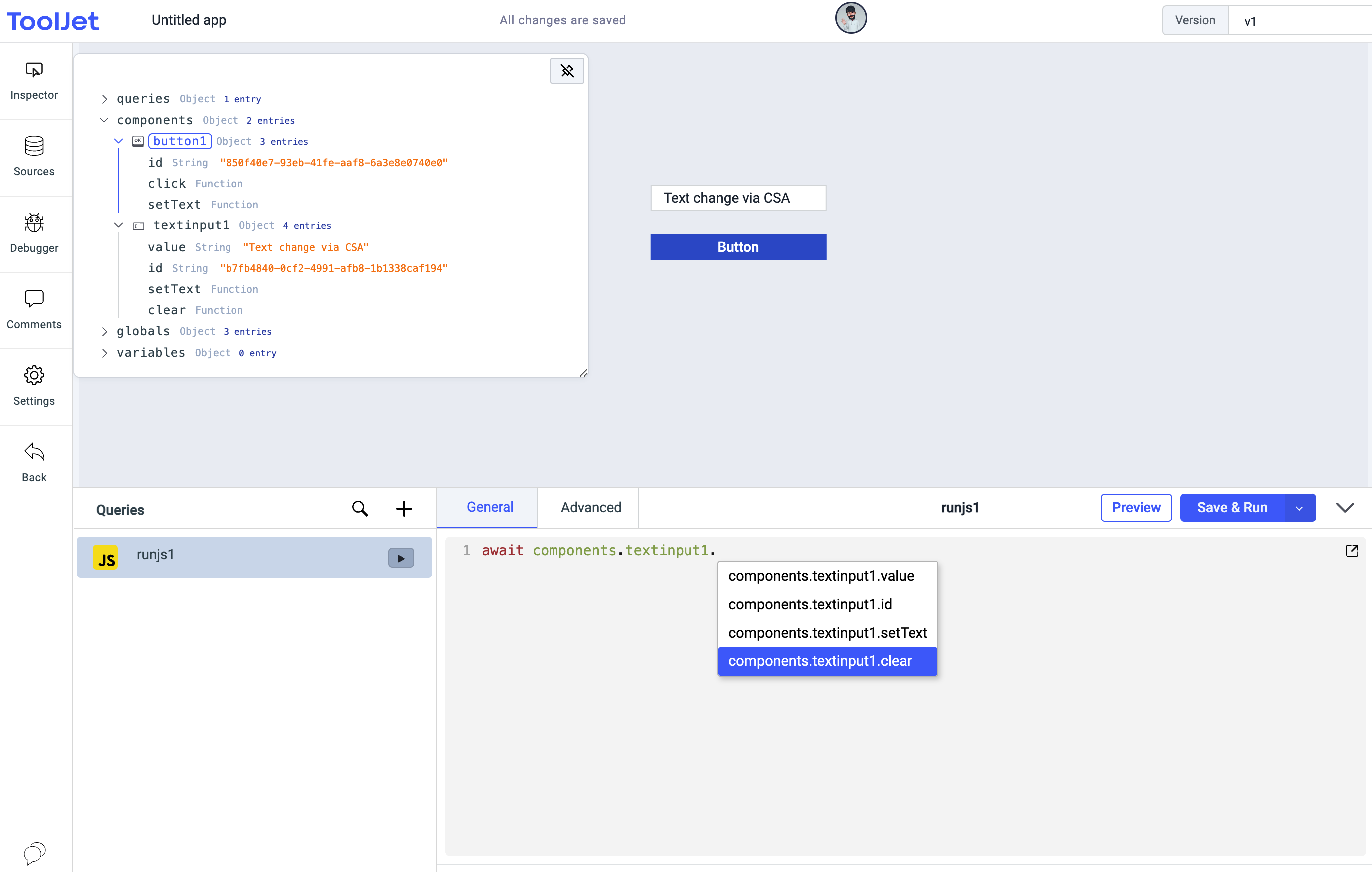Click the close inspector button

coord(567,71)
